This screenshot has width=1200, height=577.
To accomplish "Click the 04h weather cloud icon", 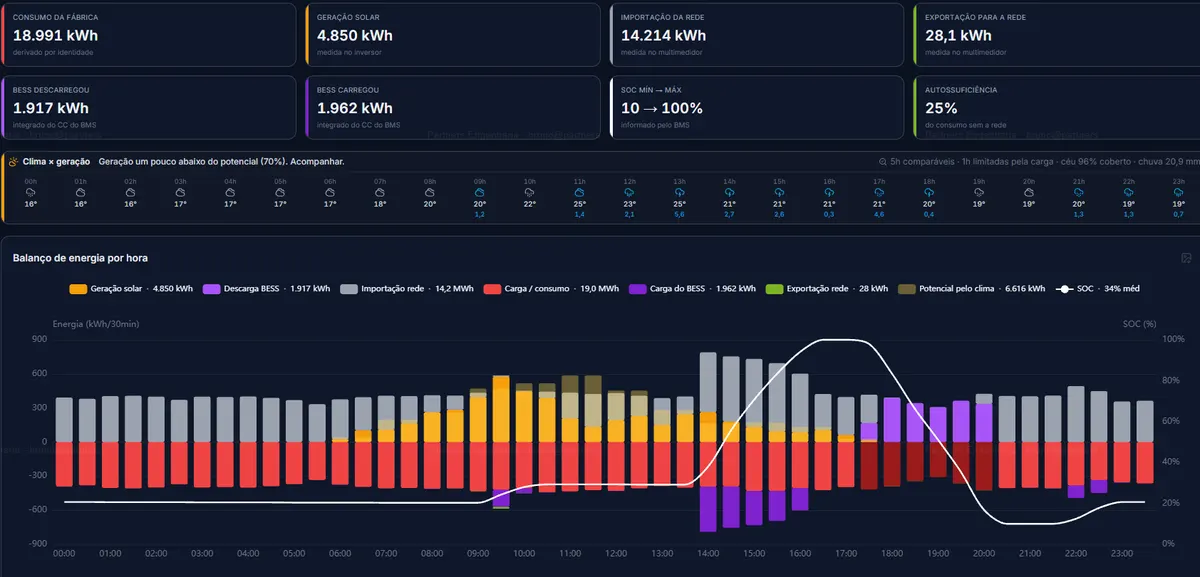I will (x=231, y=192).
